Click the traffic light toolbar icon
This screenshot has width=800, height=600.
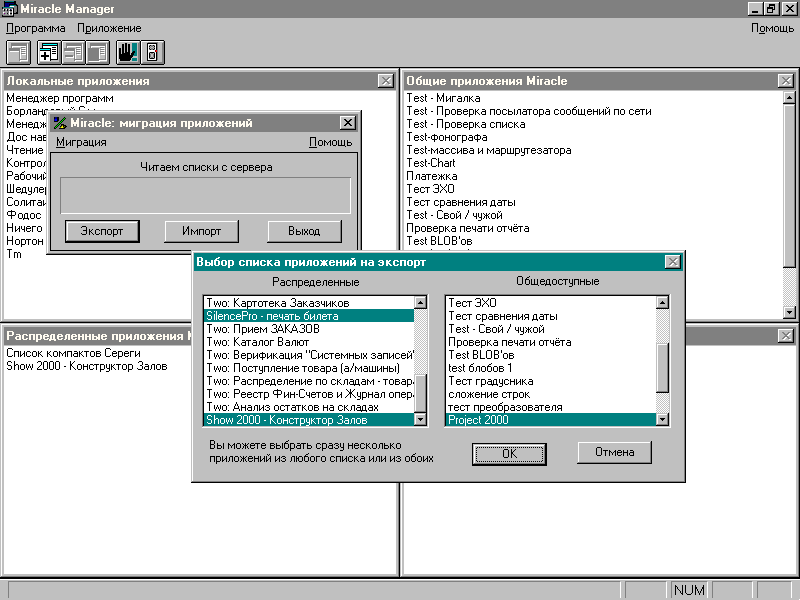[x=152, y=52]
